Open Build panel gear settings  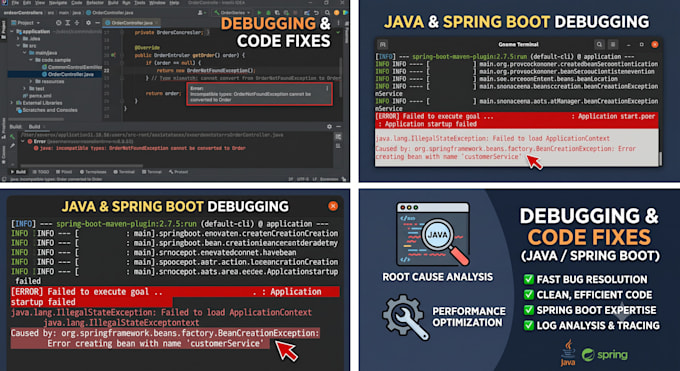(x=329, y=126)
